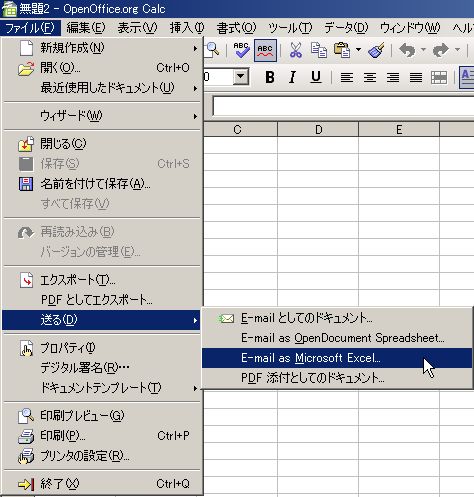Choose エクスポート(T)... entry
Image resolution: width=474 pixels, height=497 pixels.
pyautogui.click(x=101, y=280)
